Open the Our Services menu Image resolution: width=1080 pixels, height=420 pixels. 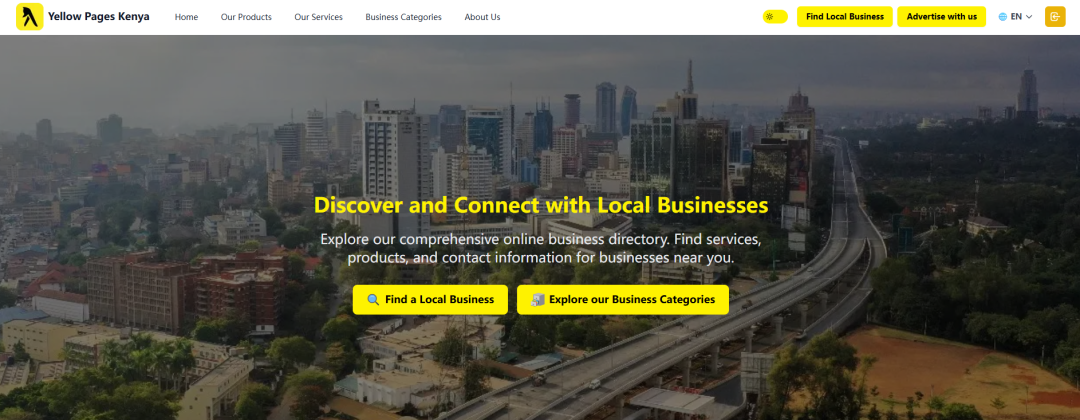[x=318, y=17]
